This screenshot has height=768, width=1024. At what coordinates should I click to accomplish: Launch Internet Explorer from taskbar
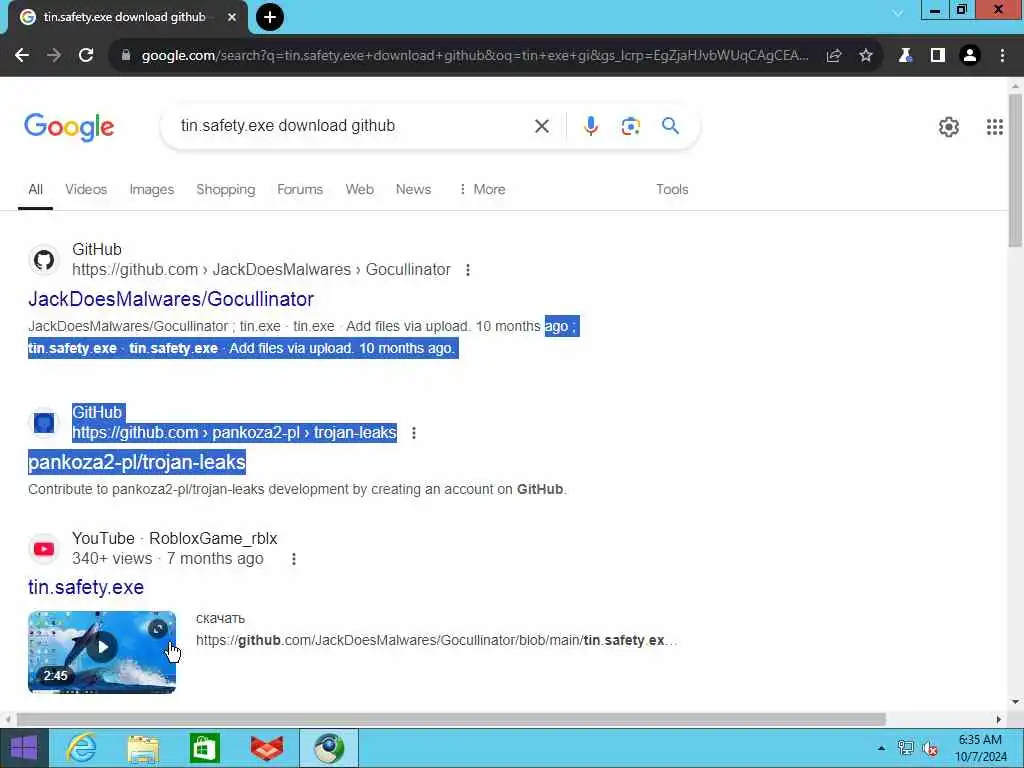82,748
